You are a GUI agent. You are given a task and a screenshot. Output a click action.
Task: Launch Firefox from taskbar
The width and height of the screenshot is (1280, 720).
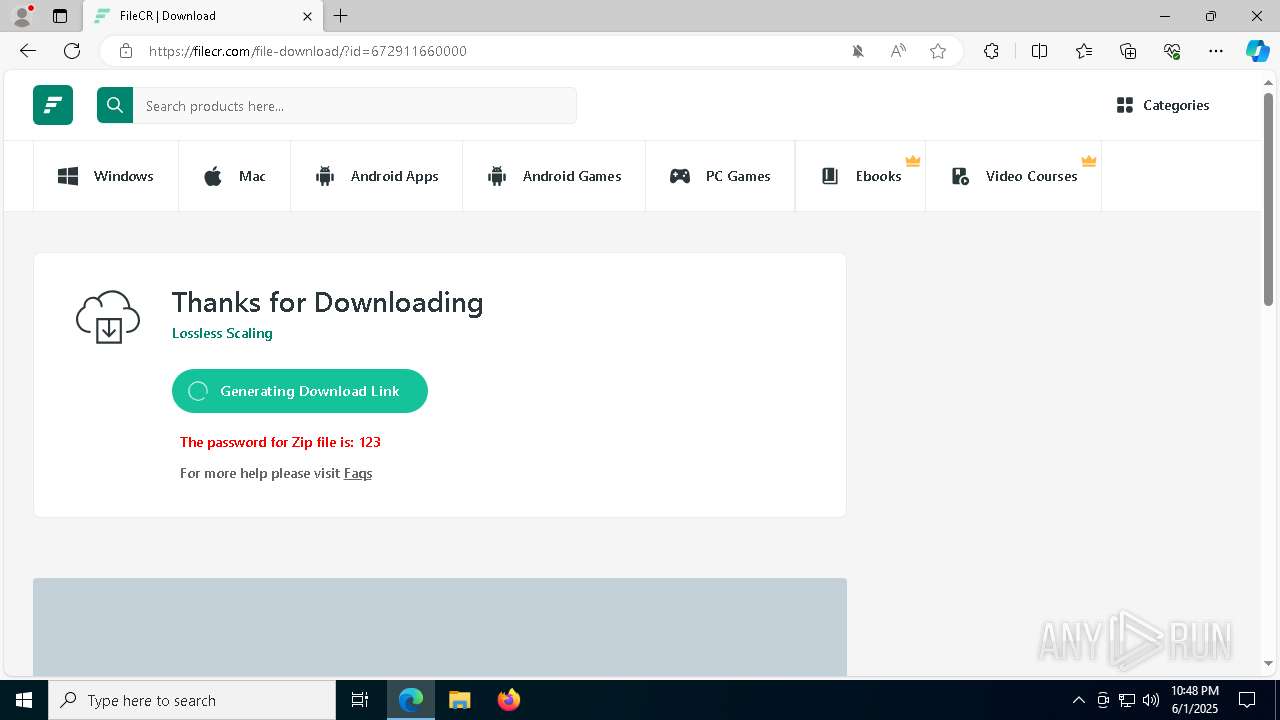(x=508, y=700)
